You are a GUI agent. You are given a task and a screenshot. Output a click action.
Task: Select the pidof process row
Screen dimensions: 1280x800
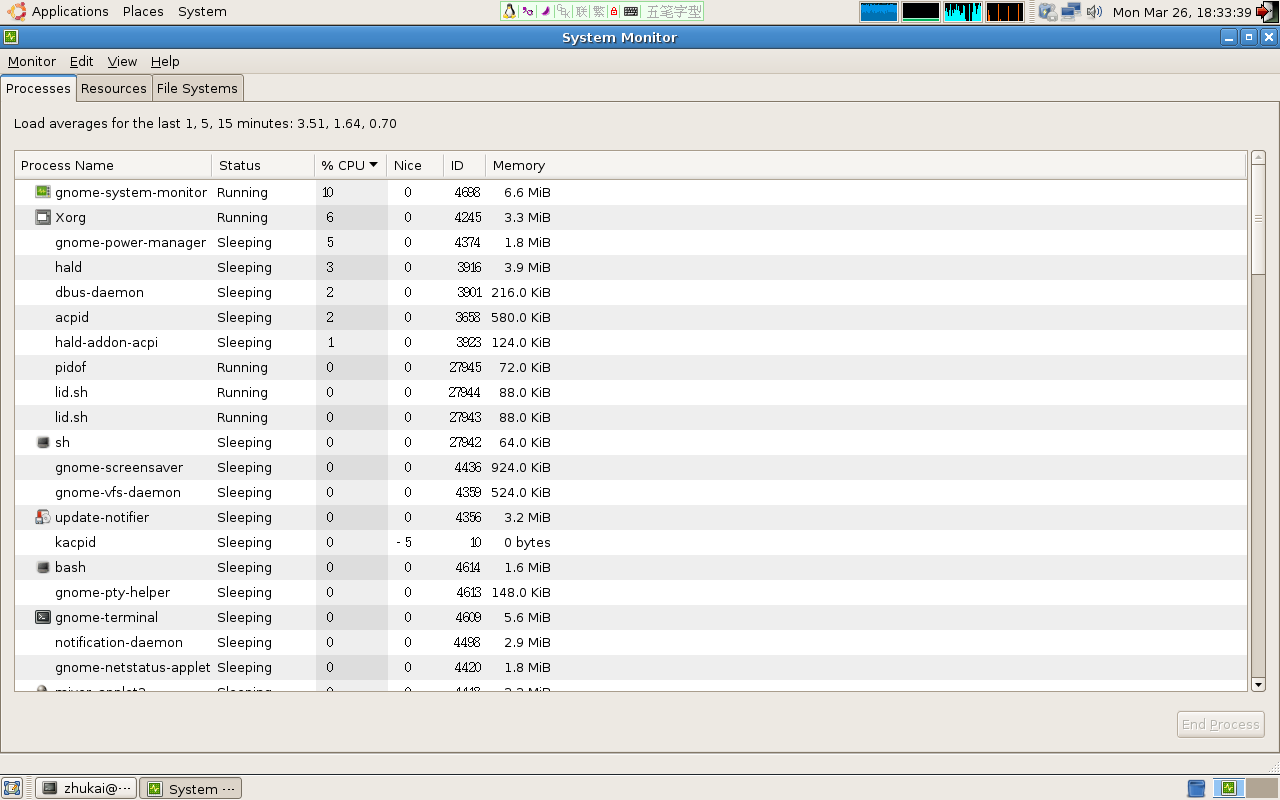tap(631, 367)
